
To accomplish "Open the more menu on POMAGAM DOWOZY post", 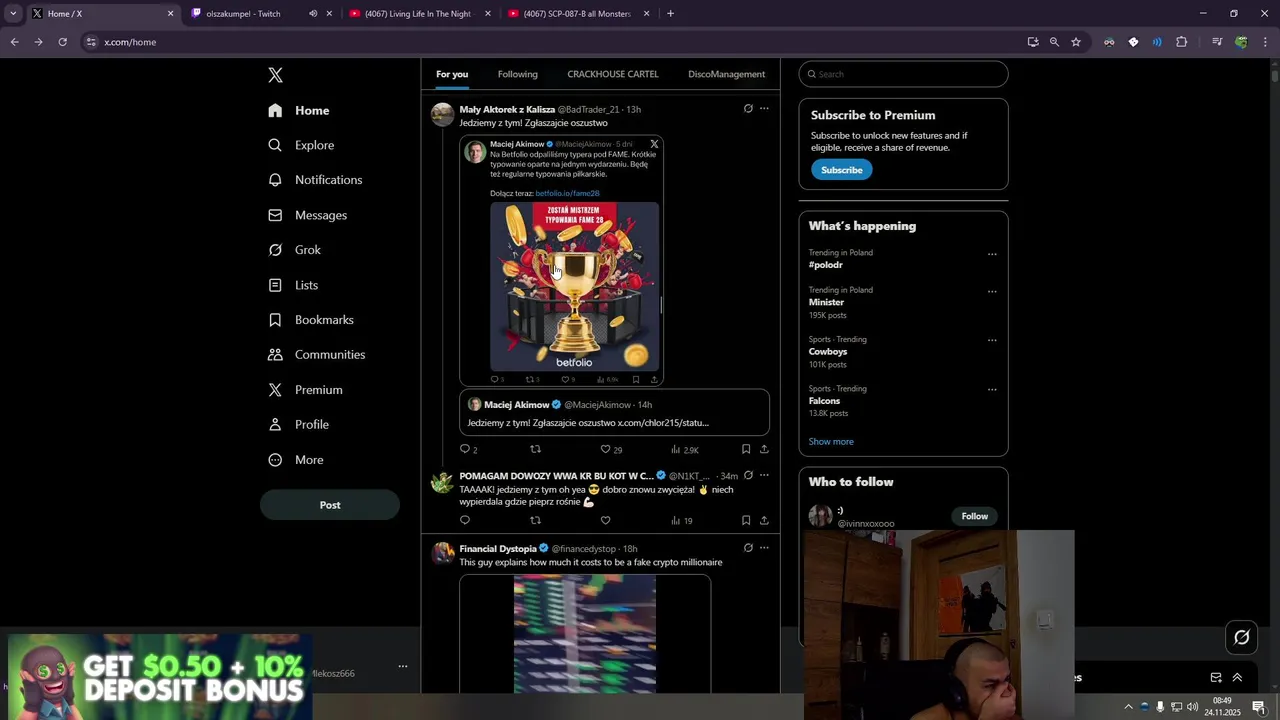I will pyautogui.click(x=764, y=476).
